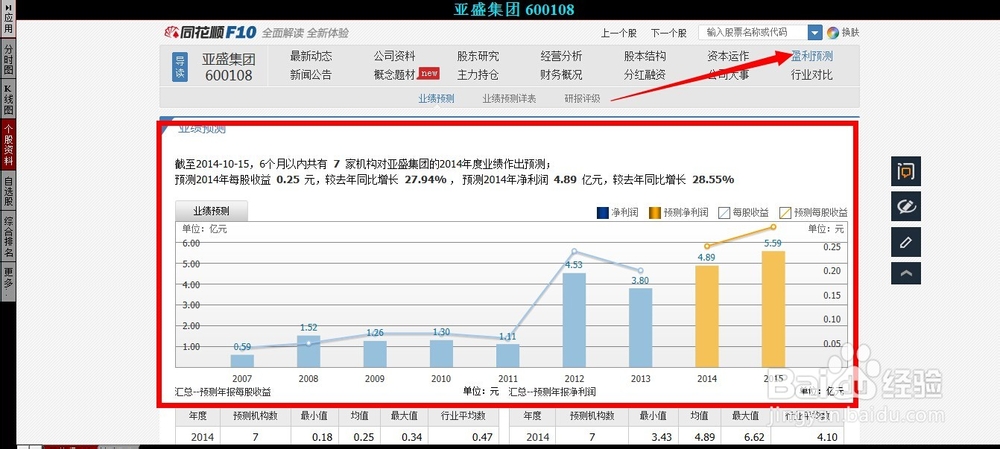The image size is (1000, 449).
Task: Open the 导读 guide button
Action: 180,68
